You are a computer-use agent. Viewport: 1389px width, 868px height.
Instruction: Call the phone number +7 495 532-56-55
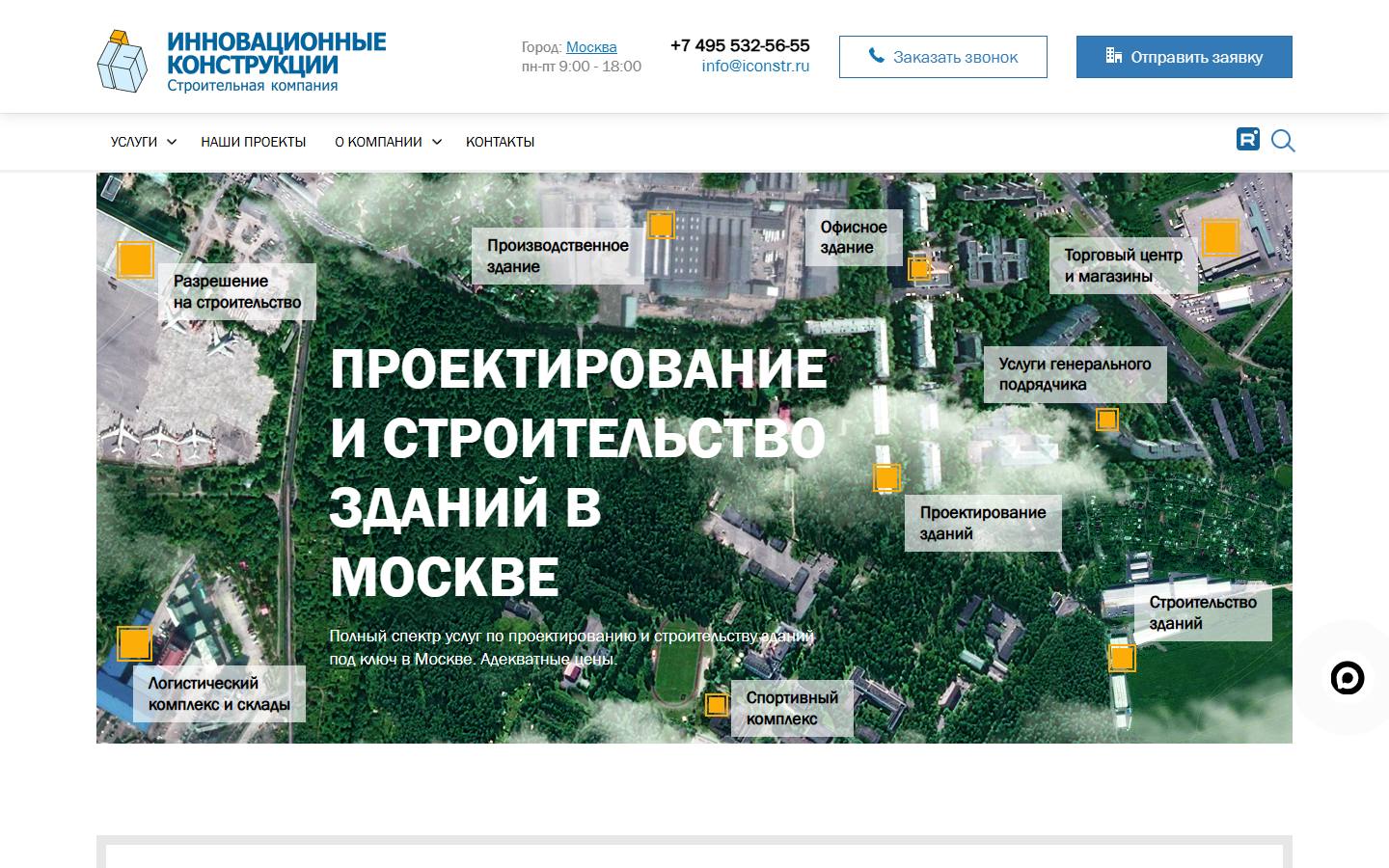tap(740, 45)
